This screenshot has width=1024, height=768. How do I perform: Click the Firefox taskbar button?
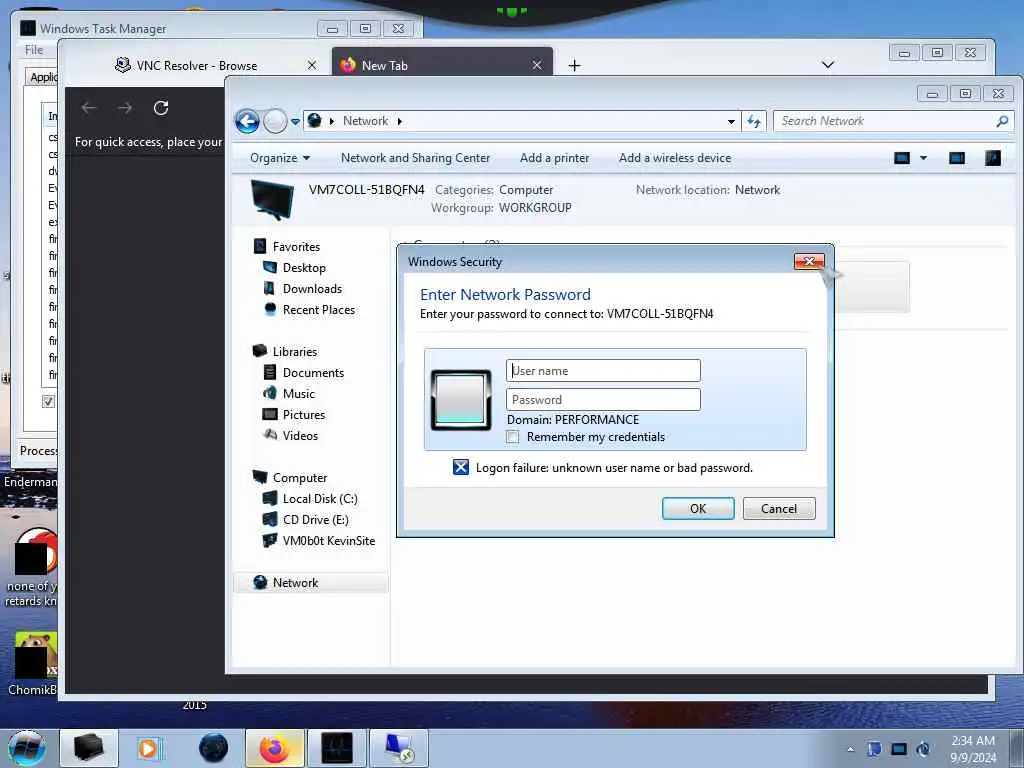pyautogui.click(x=275, y=748)
